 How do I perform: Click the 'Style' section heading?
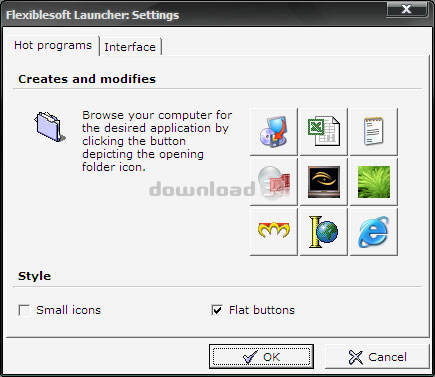pyautogui.click(x=34, y=276)
